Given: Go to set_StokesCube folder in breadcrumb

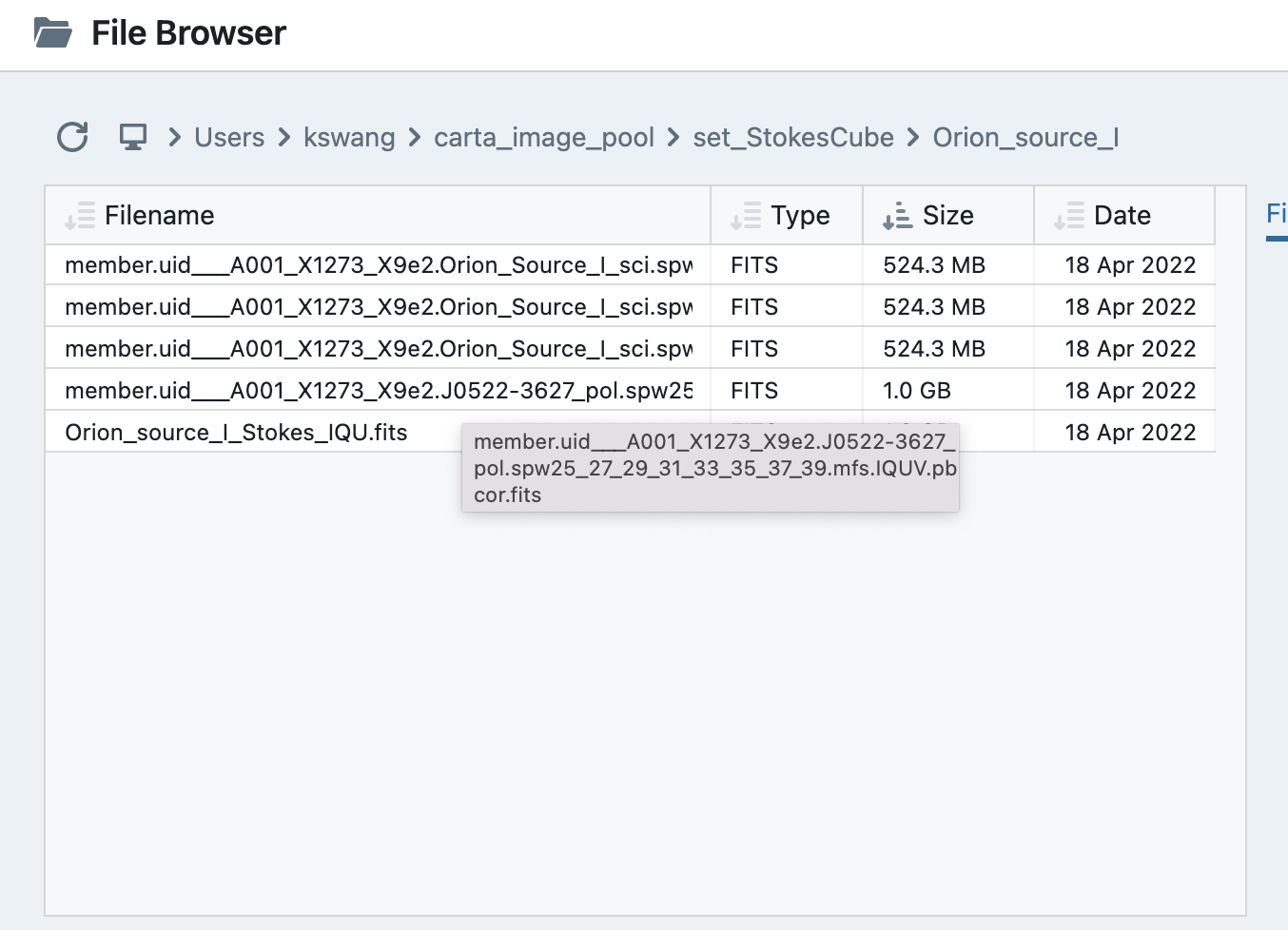Looking at the screenshot, I should (793, 137).
